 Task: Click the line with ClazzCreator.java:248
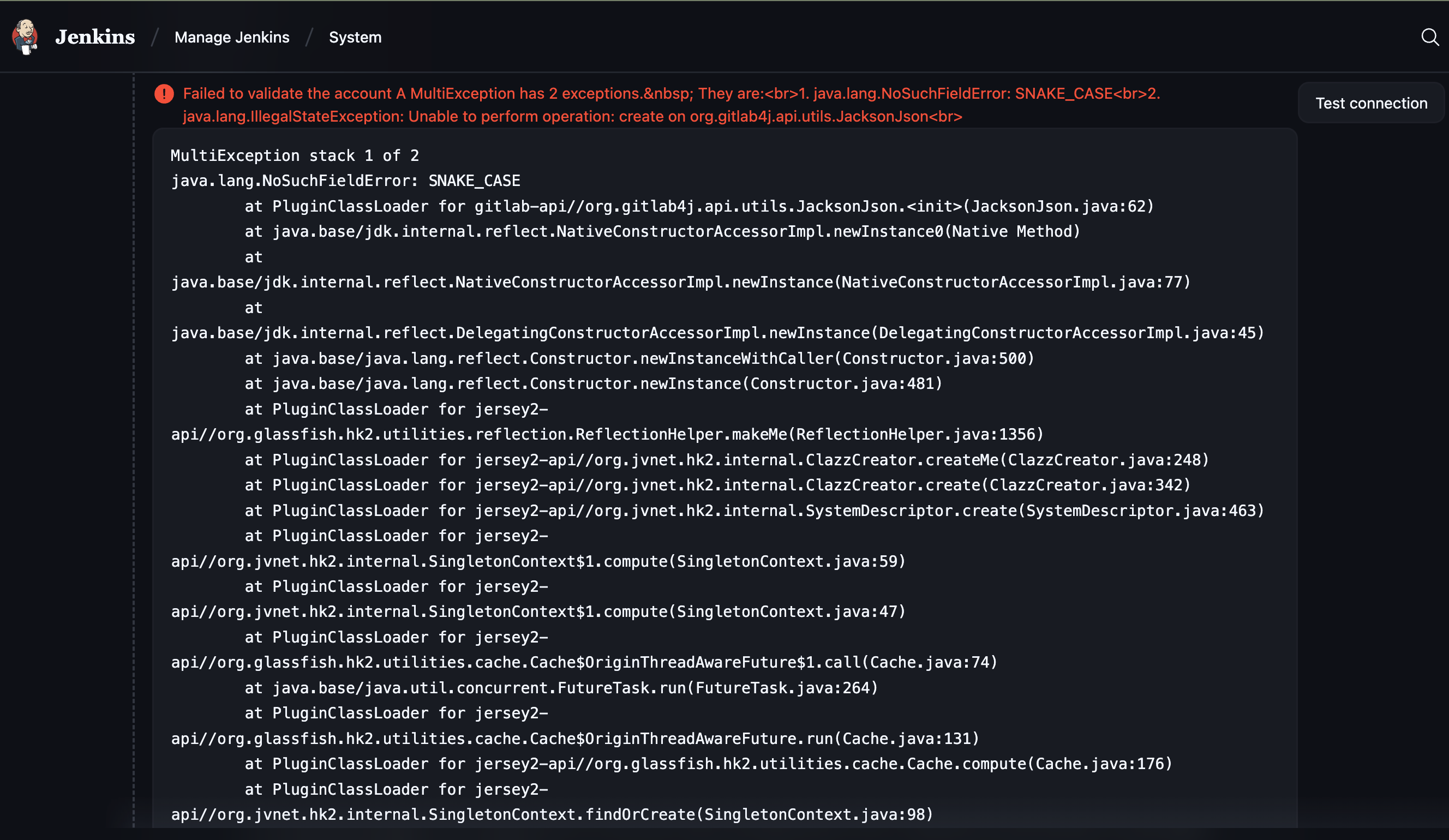pos(727,460)
